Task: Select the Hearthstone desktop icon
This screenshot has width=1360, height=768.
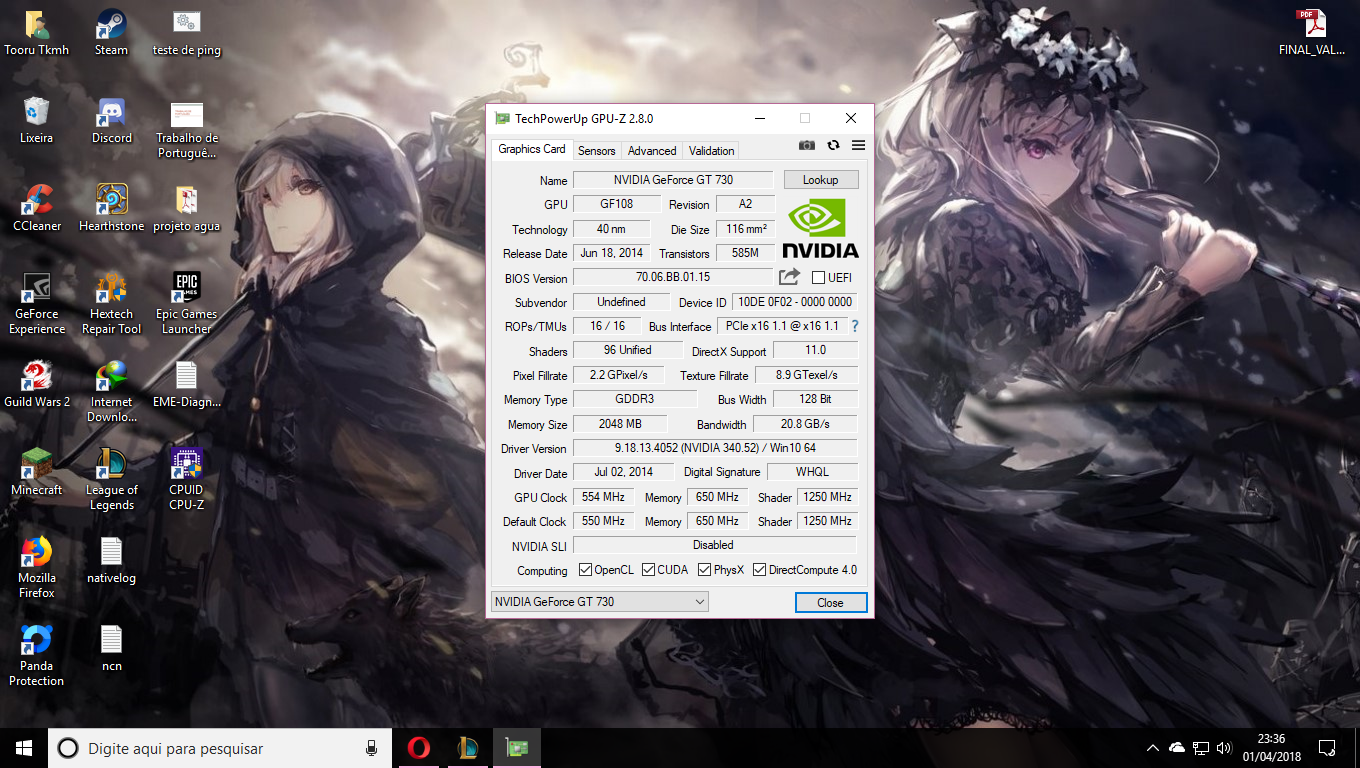Action: (112, 209)
